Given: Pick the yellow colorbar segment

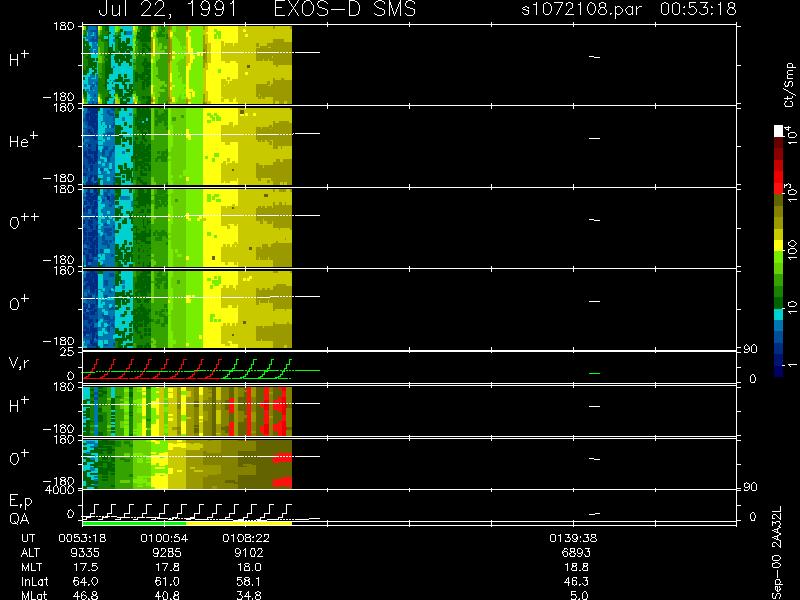Looking at the screenshot, I should coord(779,245).
